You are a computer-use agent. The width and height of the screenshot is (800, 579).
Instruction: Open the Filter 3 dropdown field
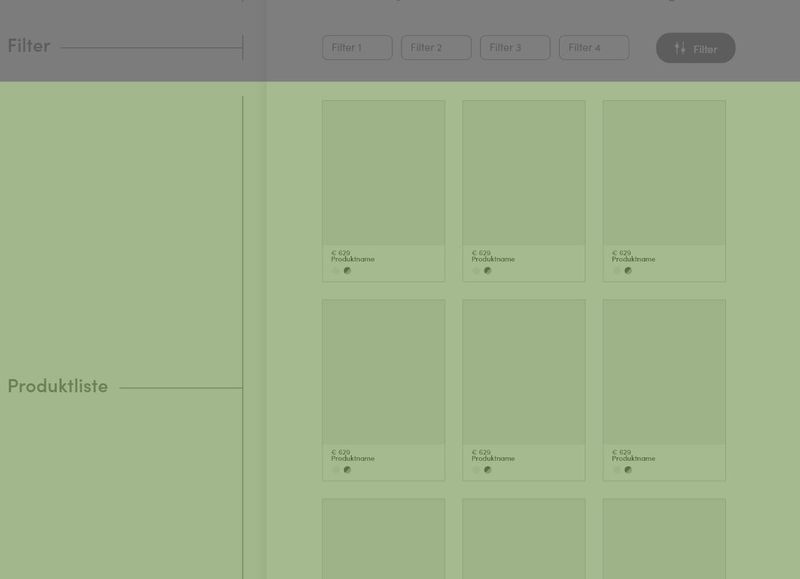pos(515,47)
